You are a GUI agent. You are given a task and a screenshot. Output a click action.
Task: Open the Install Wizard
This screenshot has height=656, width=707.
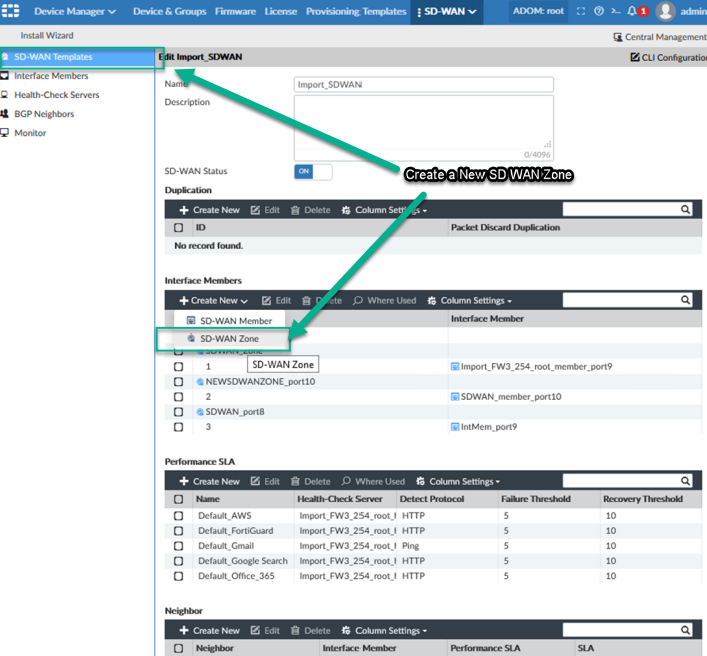click(x=47, y=35)
